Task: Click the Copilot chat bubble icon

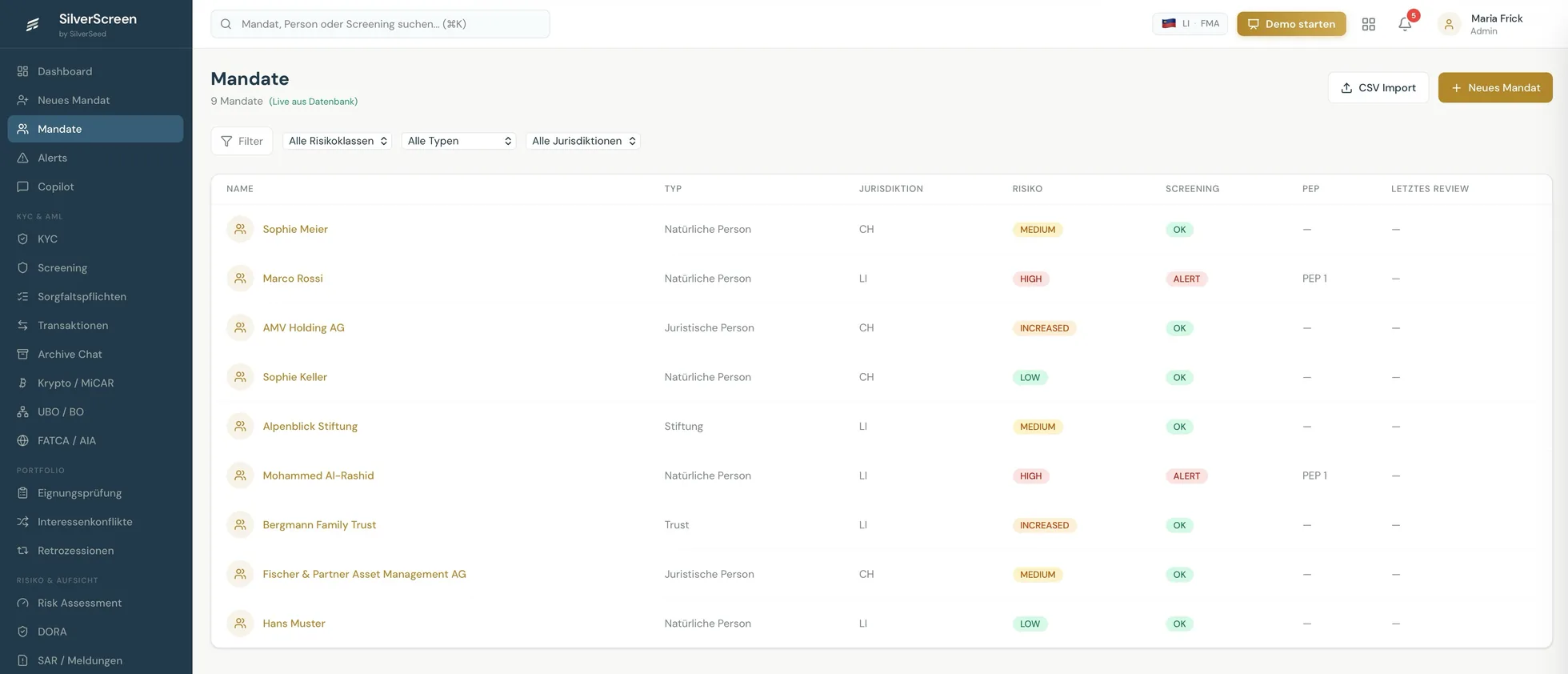Action: point(22,187)
